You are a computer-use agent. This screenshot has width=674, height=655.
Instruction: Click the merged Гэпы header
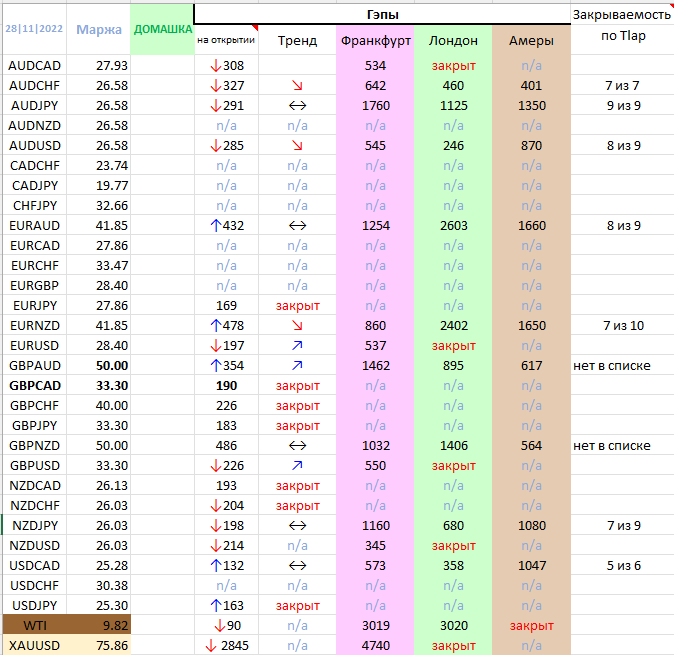point(383,15)
